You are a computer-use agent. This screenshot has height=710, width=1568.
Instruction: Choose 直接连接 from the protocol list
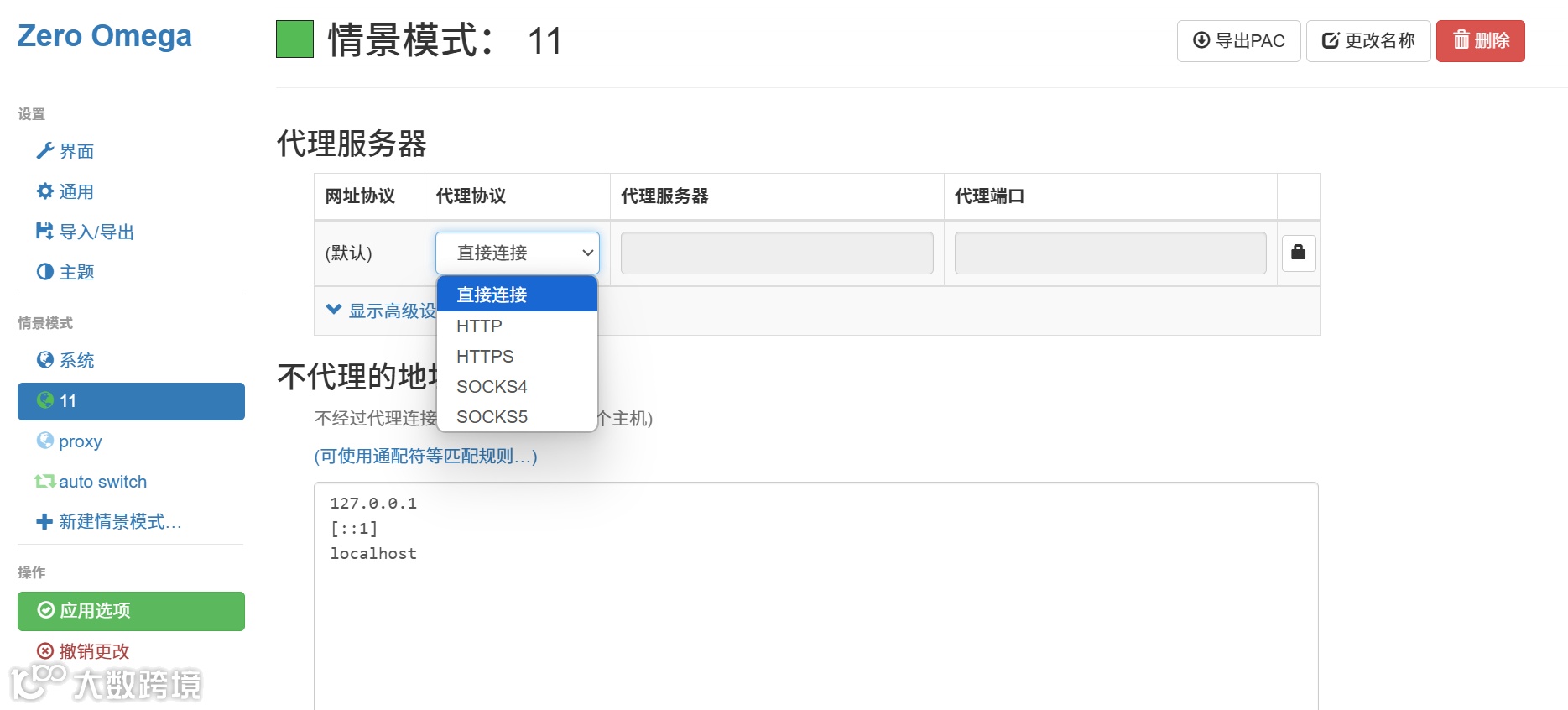(517, 295)
